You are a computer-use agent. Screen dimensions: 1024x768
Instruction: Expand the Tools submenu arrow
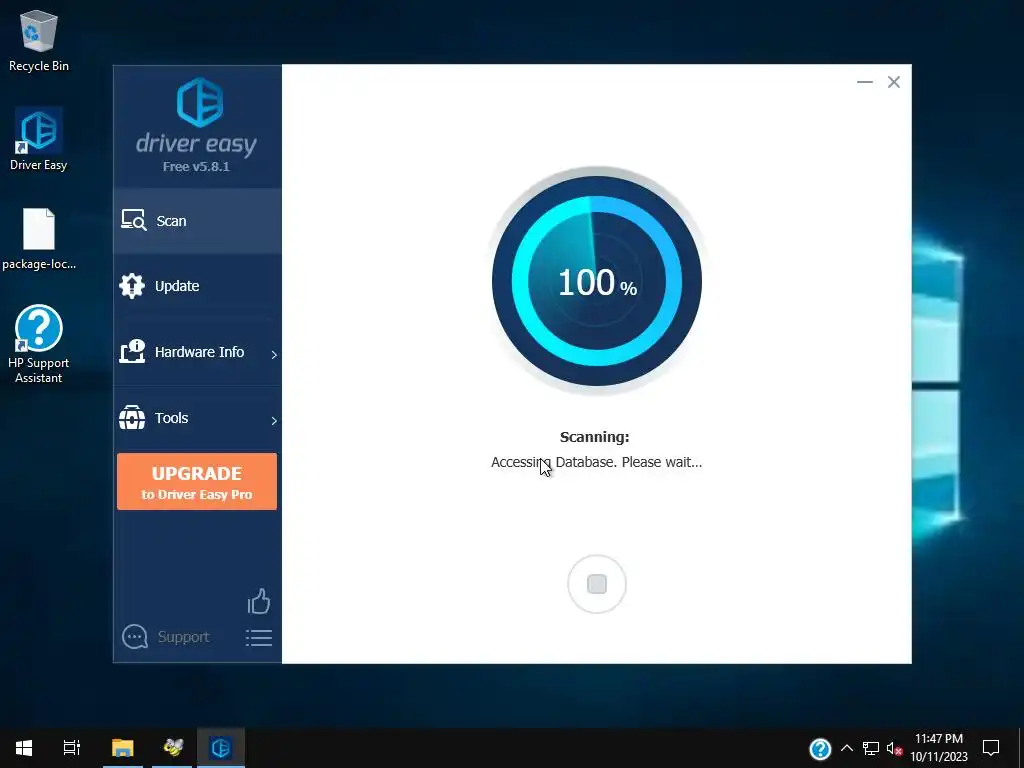(274, 421)
